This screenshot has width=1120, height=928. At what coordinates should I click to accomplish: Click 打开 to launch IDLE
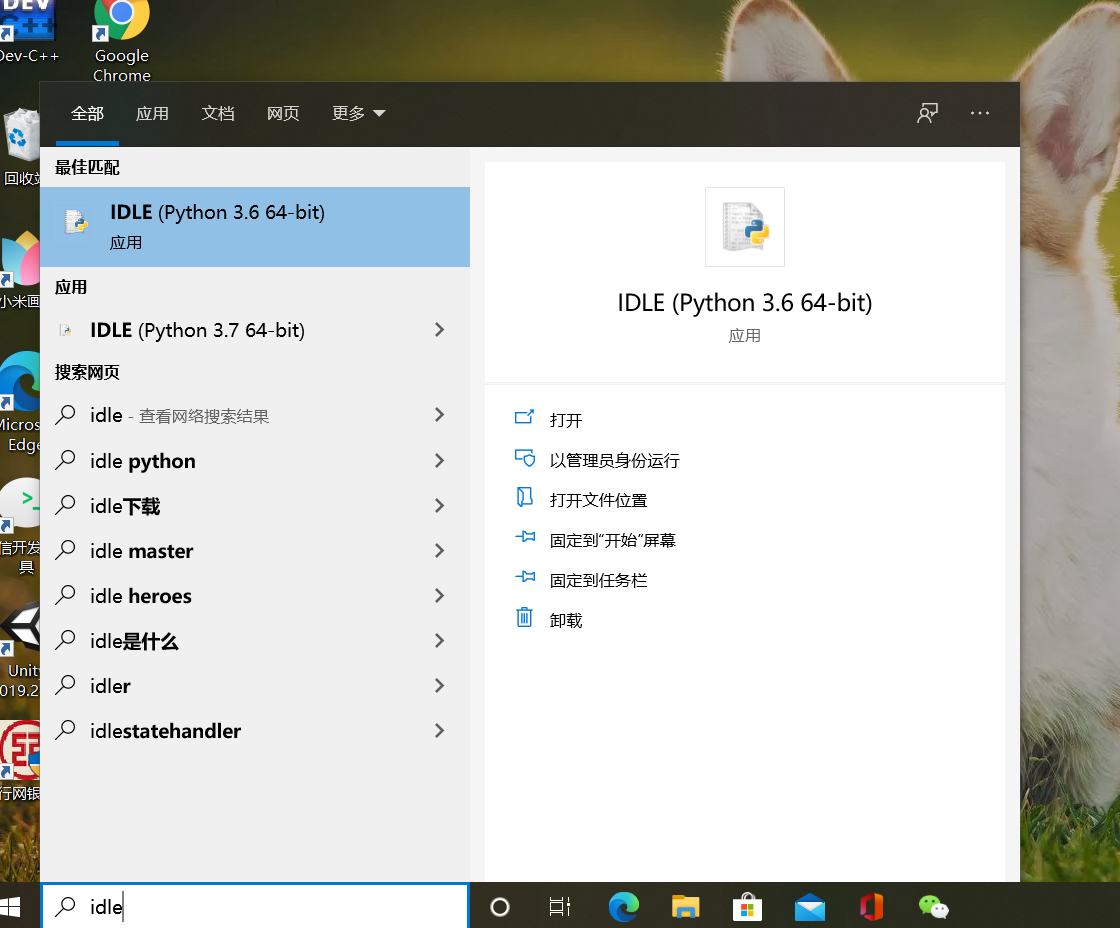pos(566,420)
